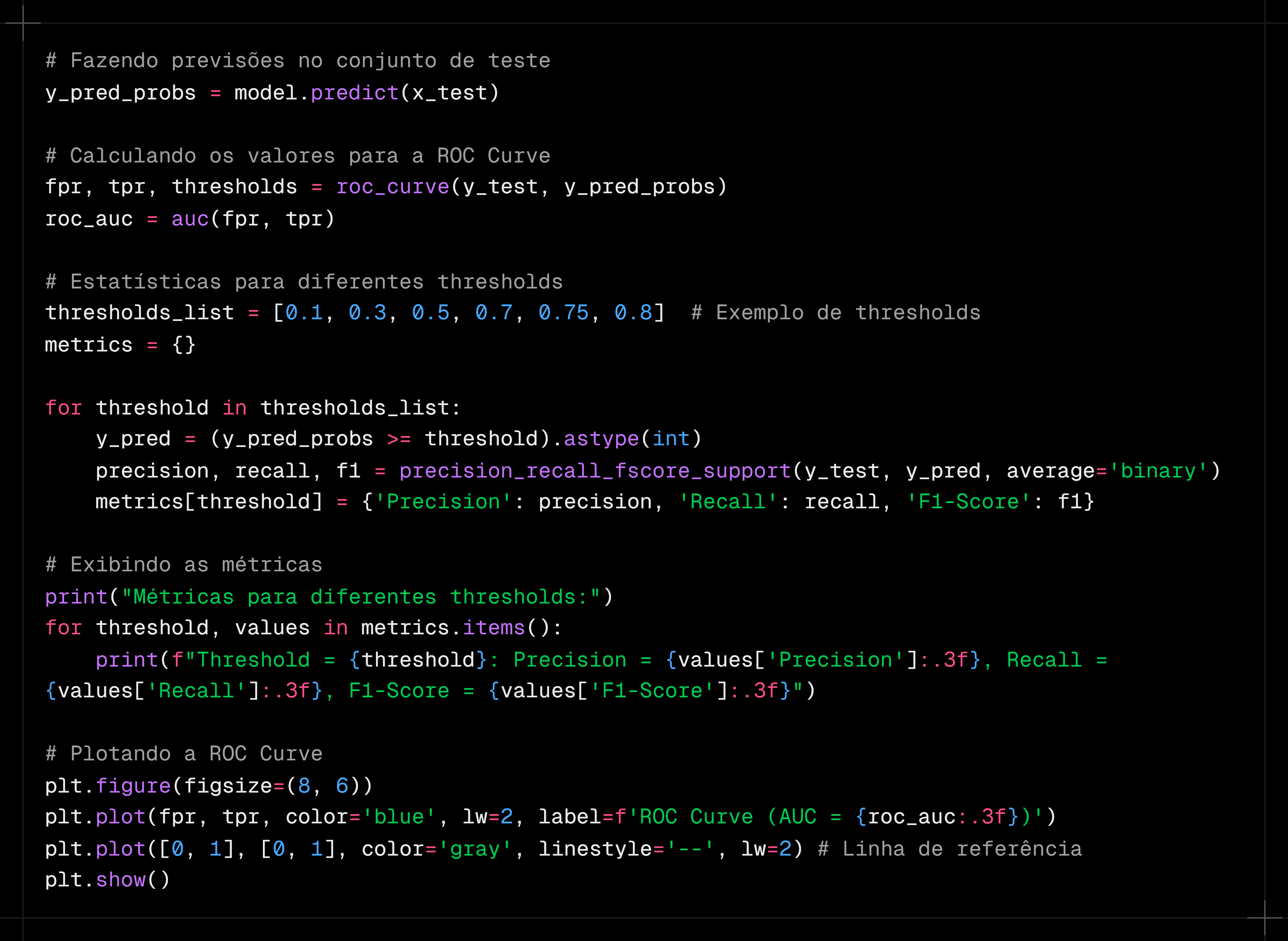
Task: Click the value 0.3 in thresholds_list
Action: pos(367,312)
